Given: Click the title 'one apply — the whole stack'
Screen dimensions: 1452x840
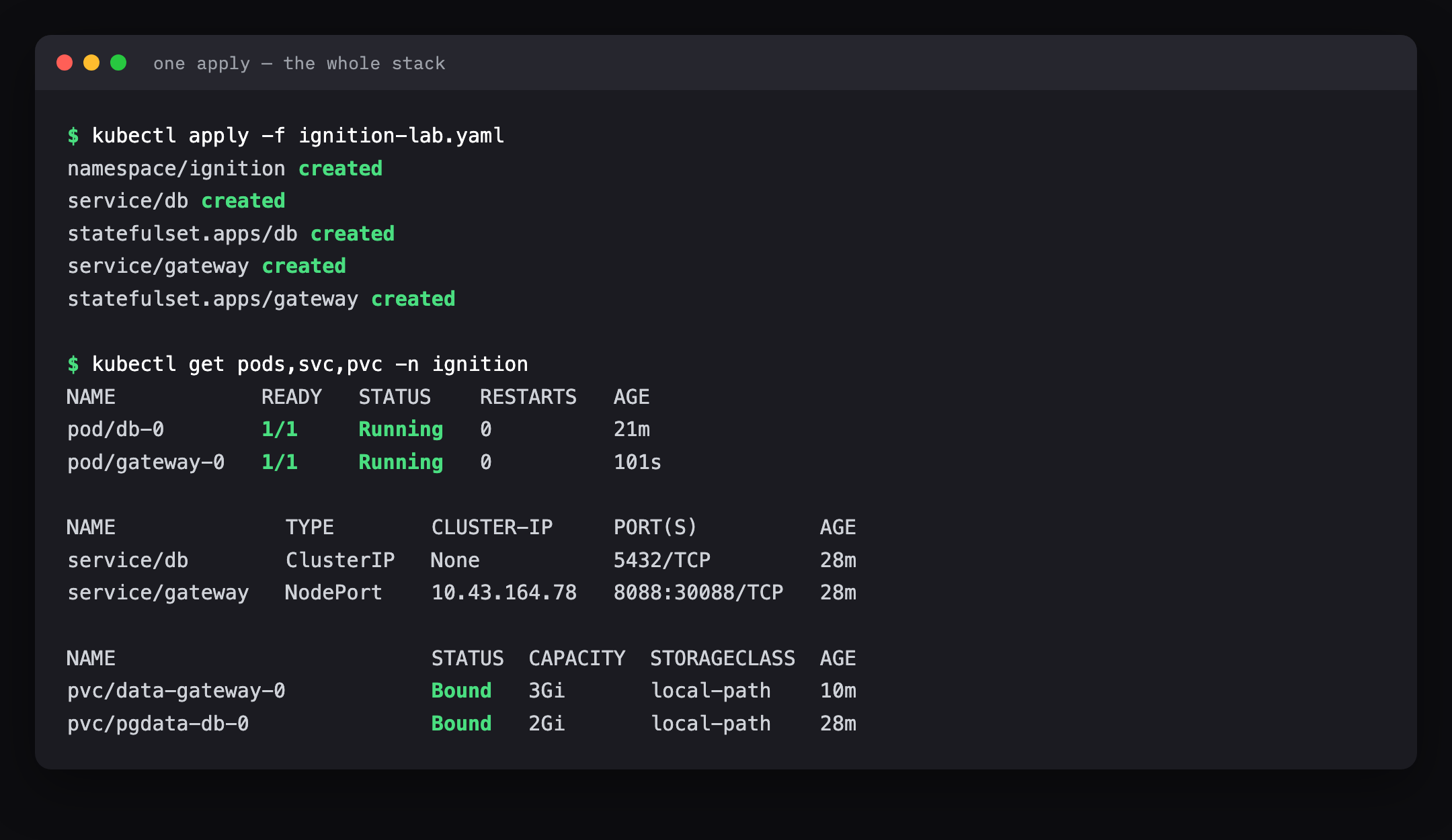Looking at the screenshot, I should [x=299, y=63].
